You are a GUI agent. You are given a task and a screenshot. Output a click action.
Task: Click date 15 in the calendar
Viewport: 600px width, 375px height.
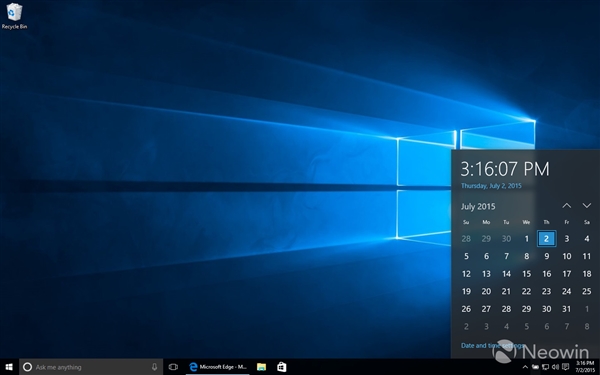tap(527, 274)
